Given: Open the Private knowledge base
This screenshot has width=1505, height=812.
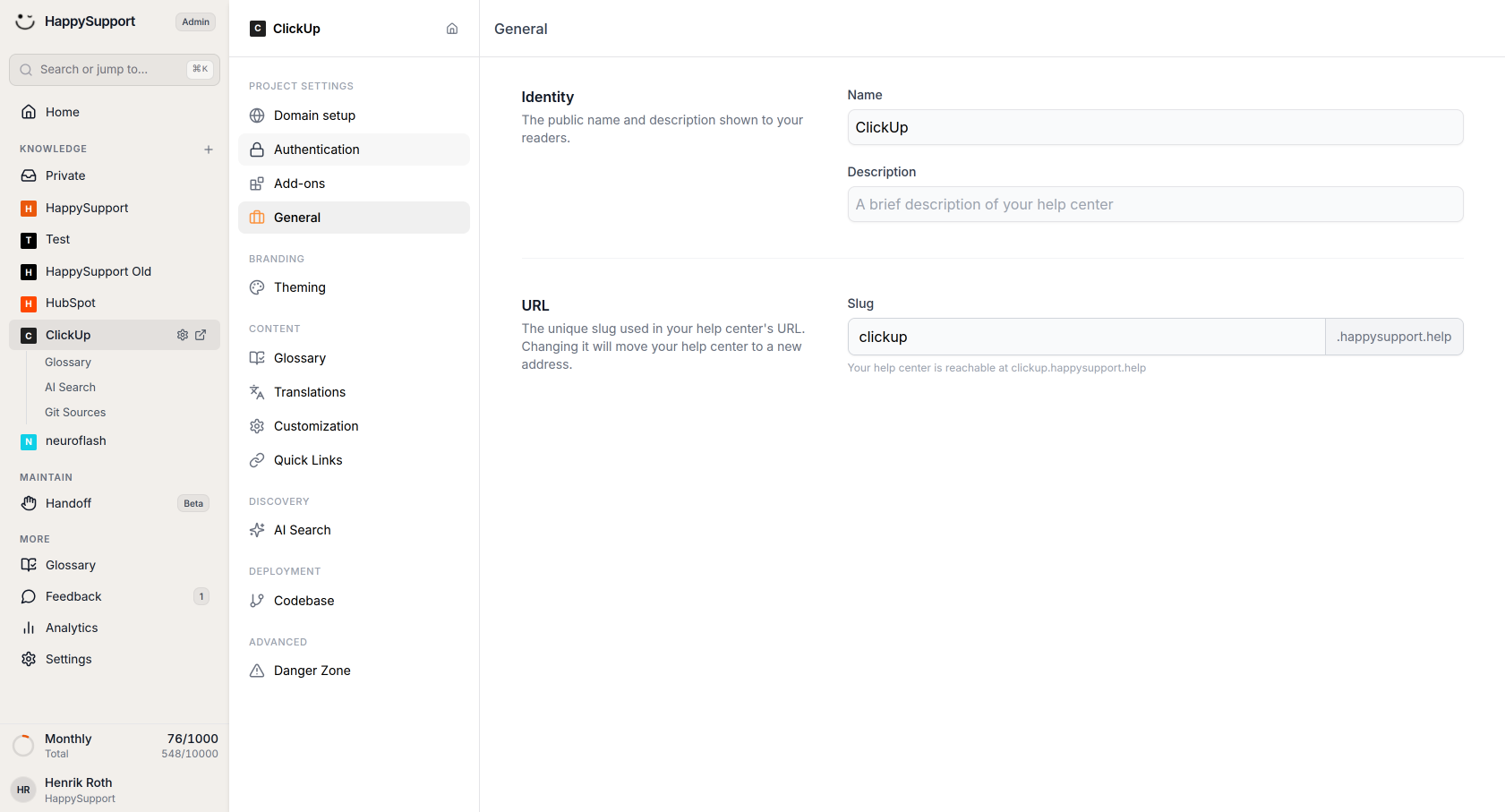Looking at the screenshot, I should click(115, 175).
